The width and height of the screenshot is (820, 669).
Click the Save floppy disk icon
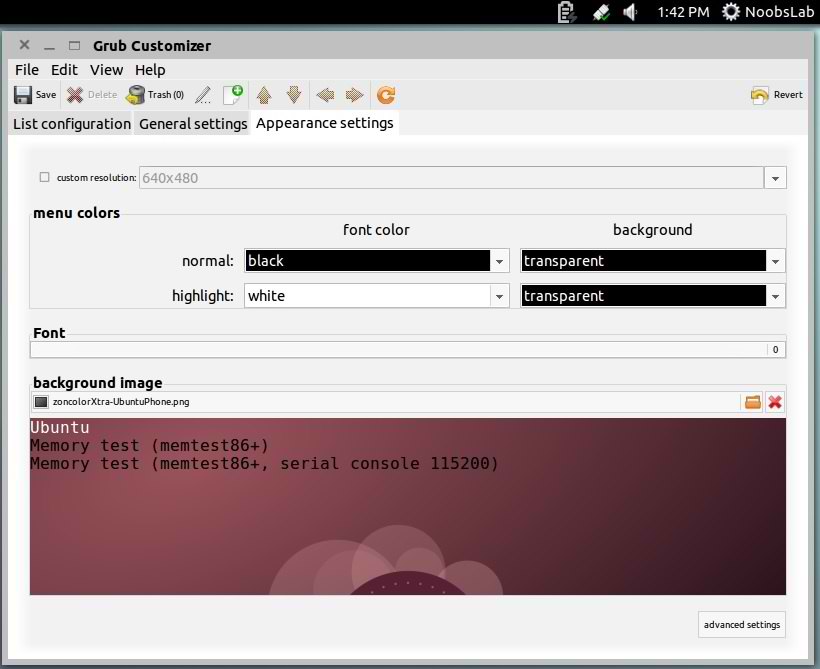point(23,95)
